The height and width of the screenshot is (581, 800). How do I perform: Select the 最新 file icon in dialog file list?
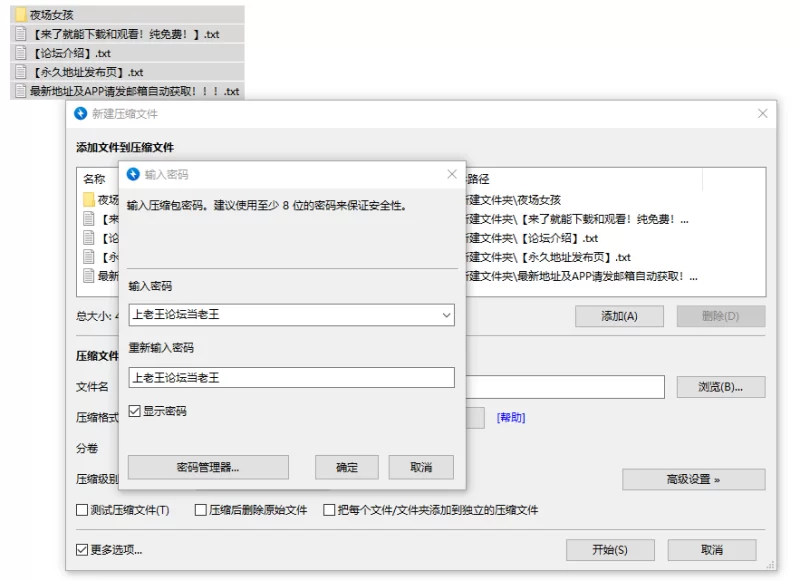click(x=89, y=276)
